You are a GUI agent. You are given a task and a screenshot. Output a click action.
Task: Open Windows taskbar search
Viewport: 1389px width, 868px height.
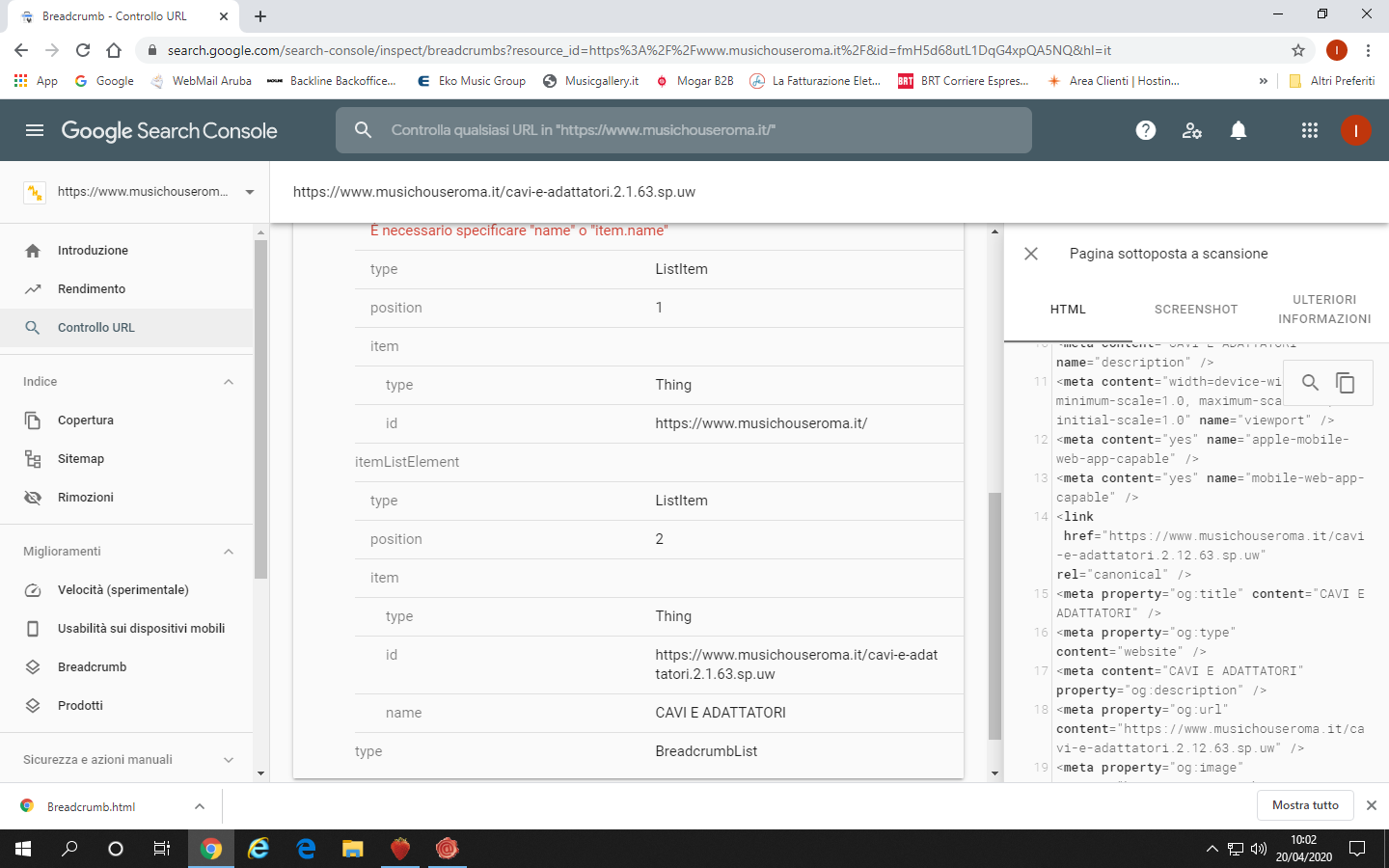[69, 849]
